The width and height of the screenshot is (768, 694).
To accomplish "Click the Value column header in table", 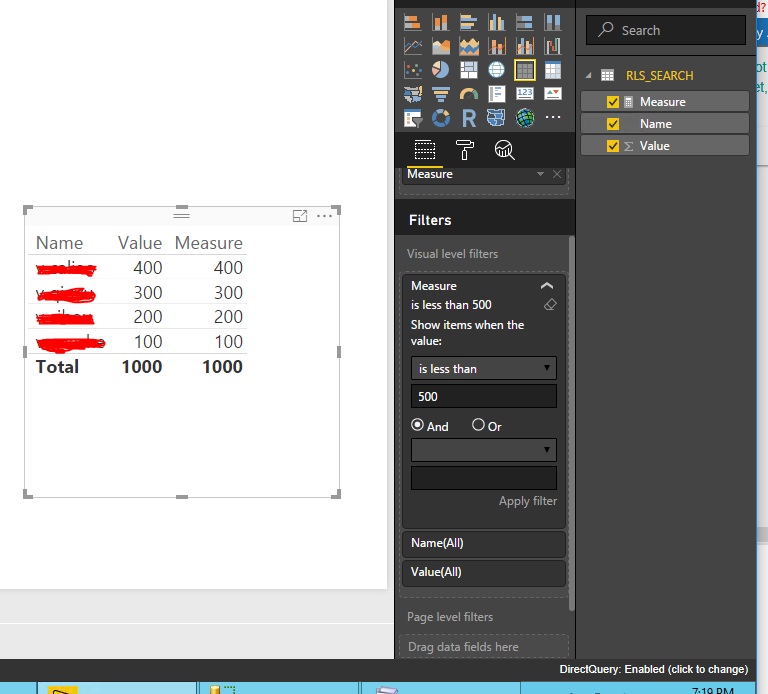I will tap(140, 243).
